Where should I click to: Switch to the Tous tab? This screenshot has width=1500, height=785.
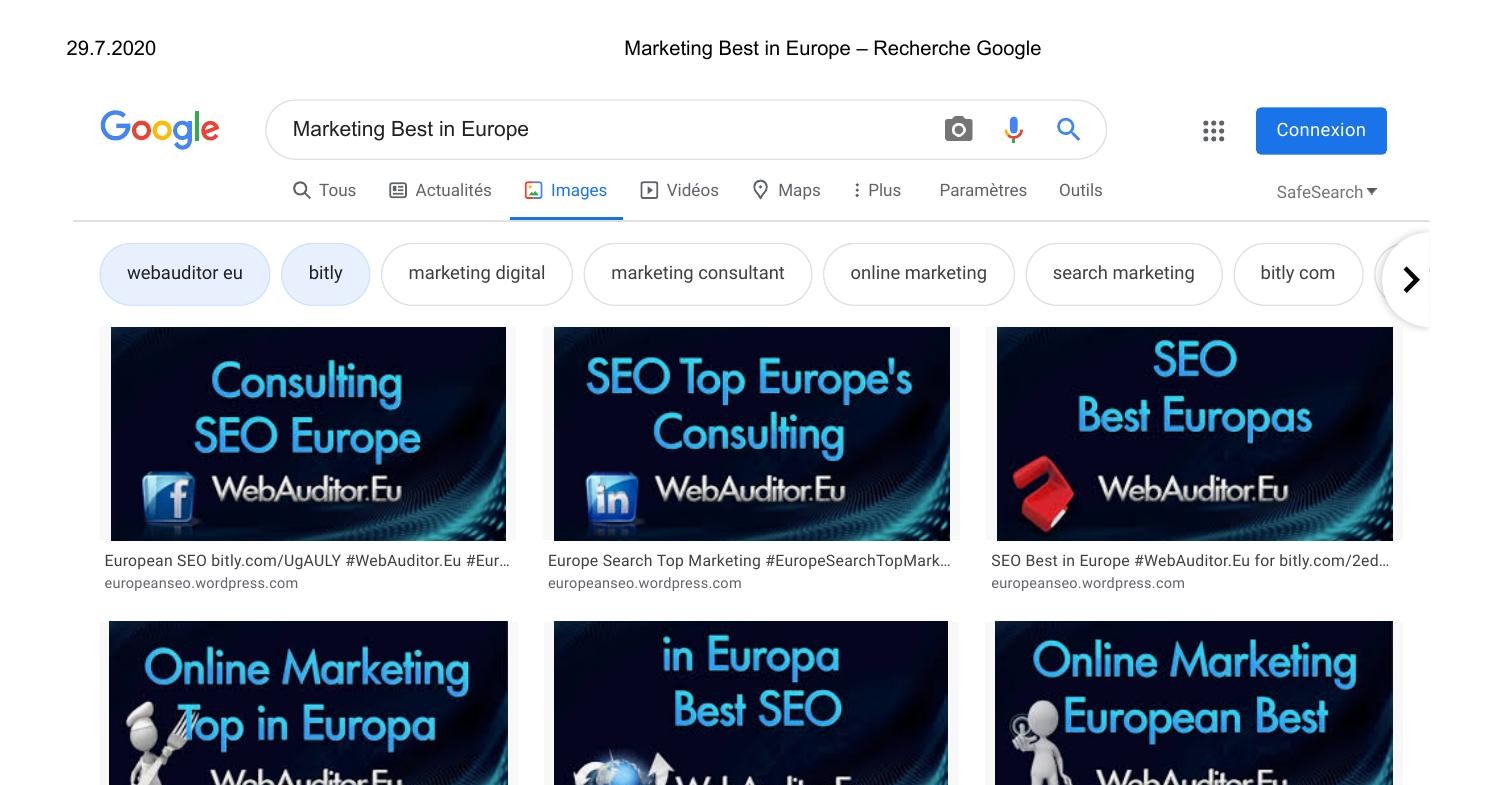pyautogui.click(x=325, y=190)
